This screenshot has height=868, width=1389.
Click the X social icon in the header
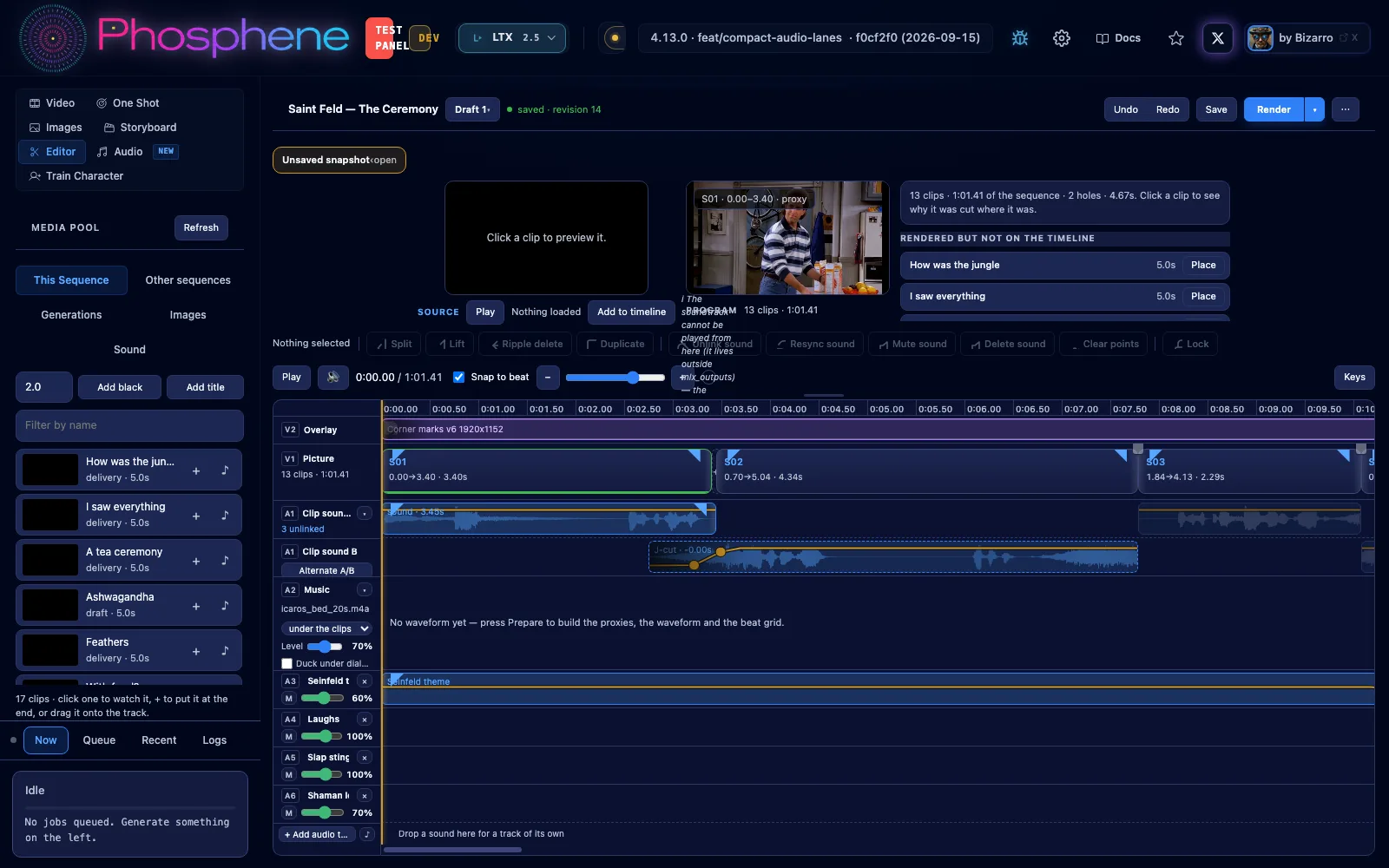pyautogui.click(x=1218, y=38)
